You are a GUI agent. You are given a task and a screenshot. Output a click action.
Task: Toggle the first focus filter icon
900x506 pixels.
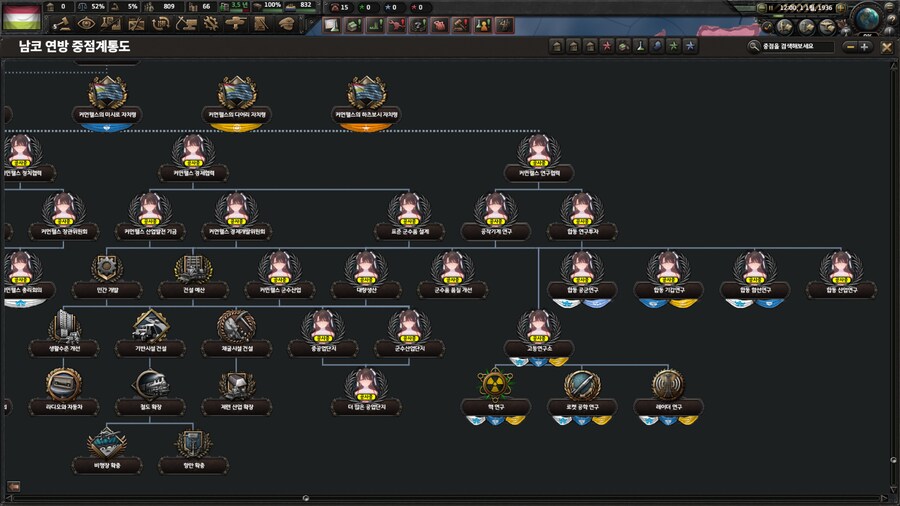pyautogui.click(x=556, y=46)
